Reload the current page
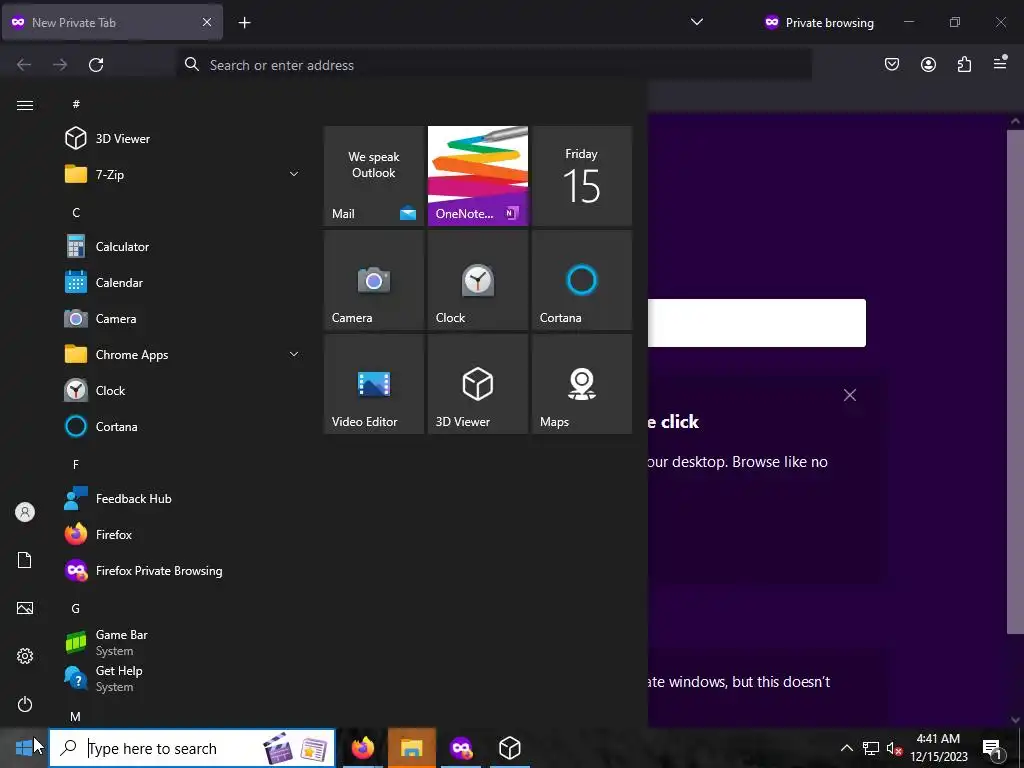 point(96,65)
